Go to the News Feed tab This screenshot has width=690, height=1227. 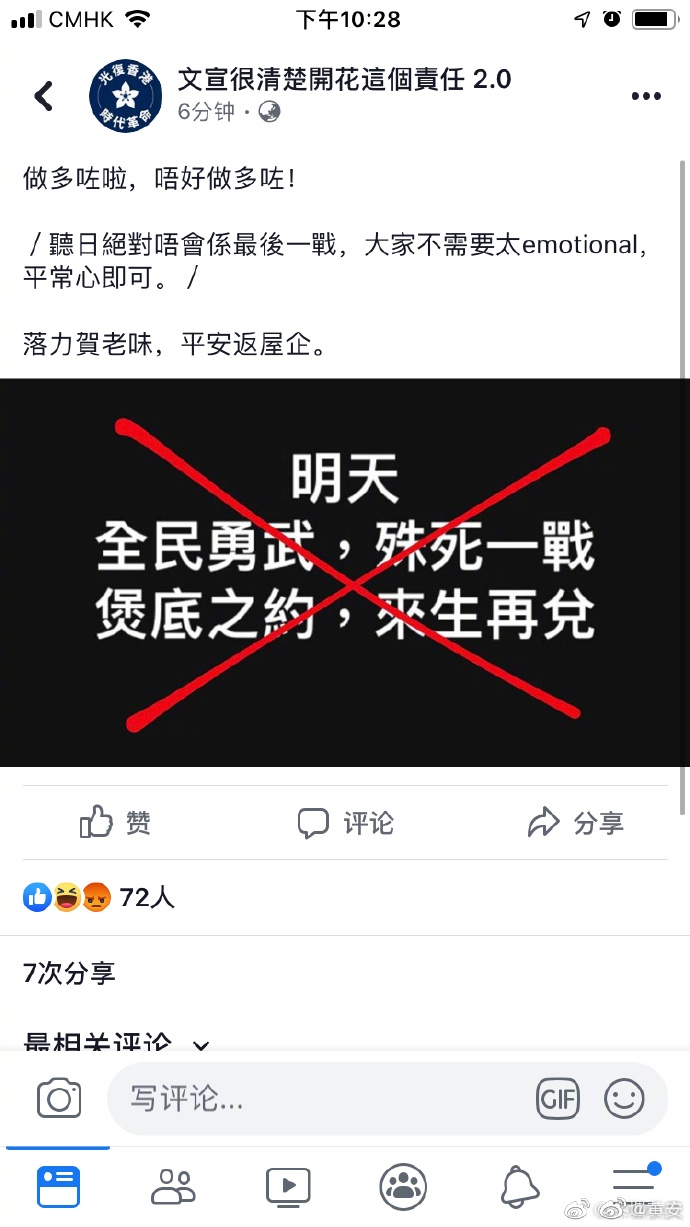tap(58, 1187)
